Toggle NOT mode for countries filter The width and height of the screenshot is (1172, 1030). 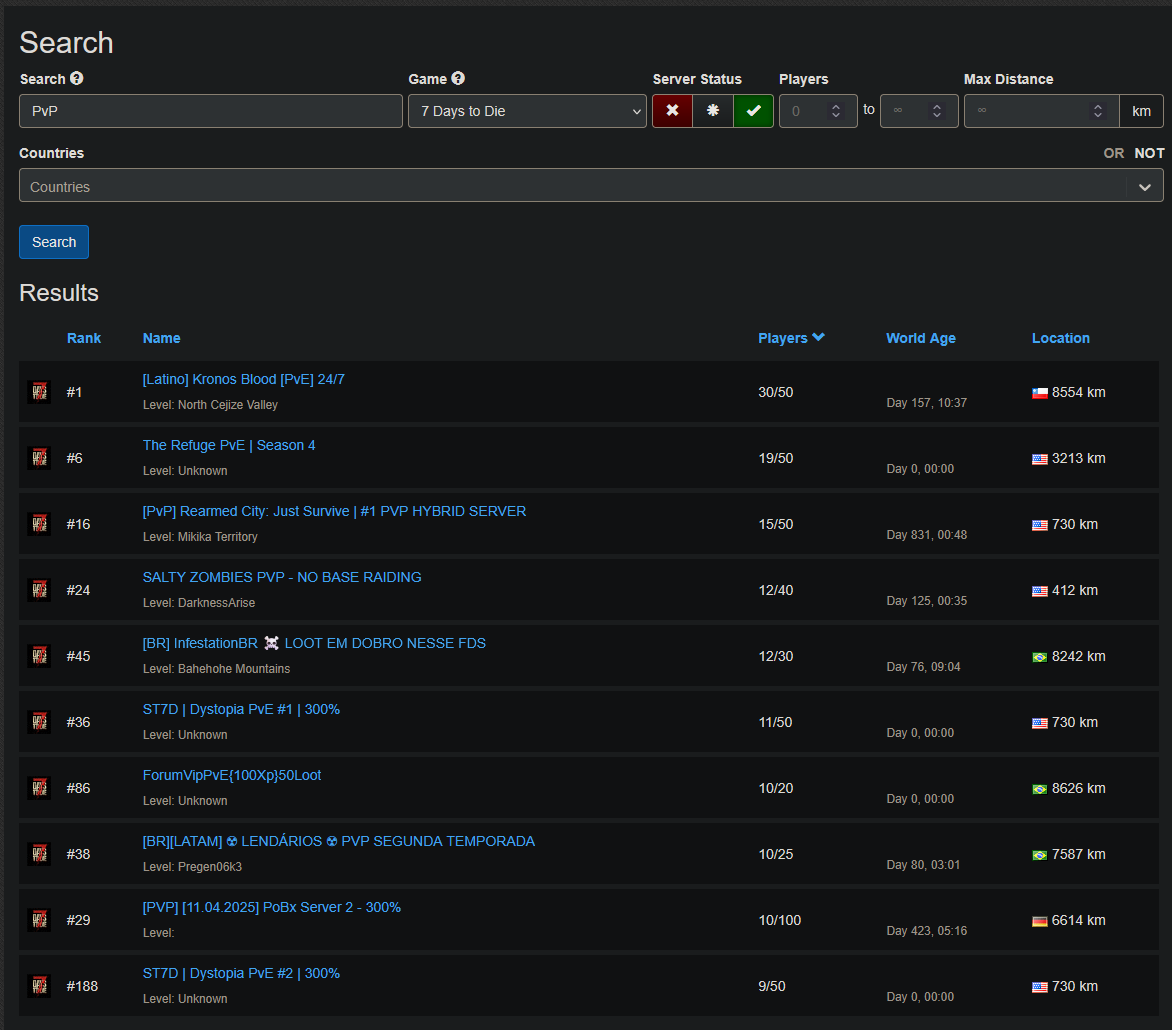[x=1149, y=153]
